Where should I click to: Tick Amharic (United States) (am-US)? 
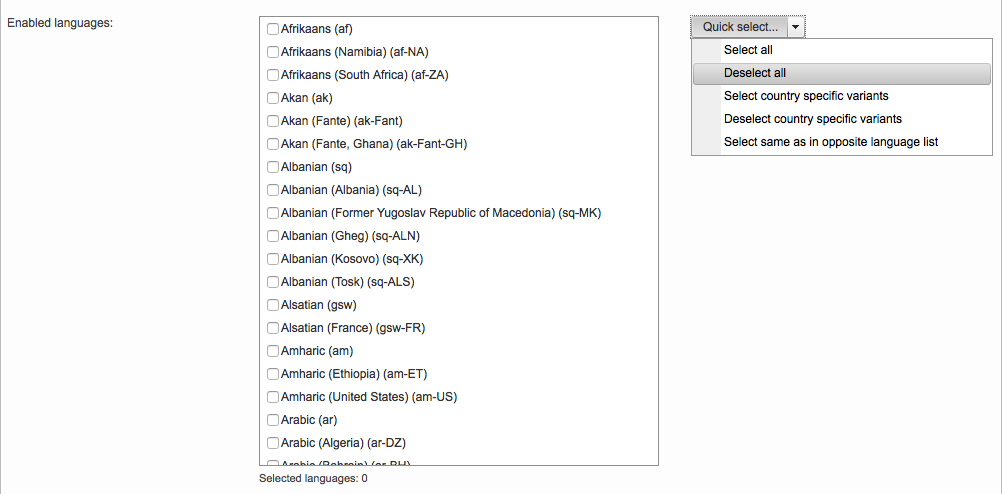(x=273, y=397)
